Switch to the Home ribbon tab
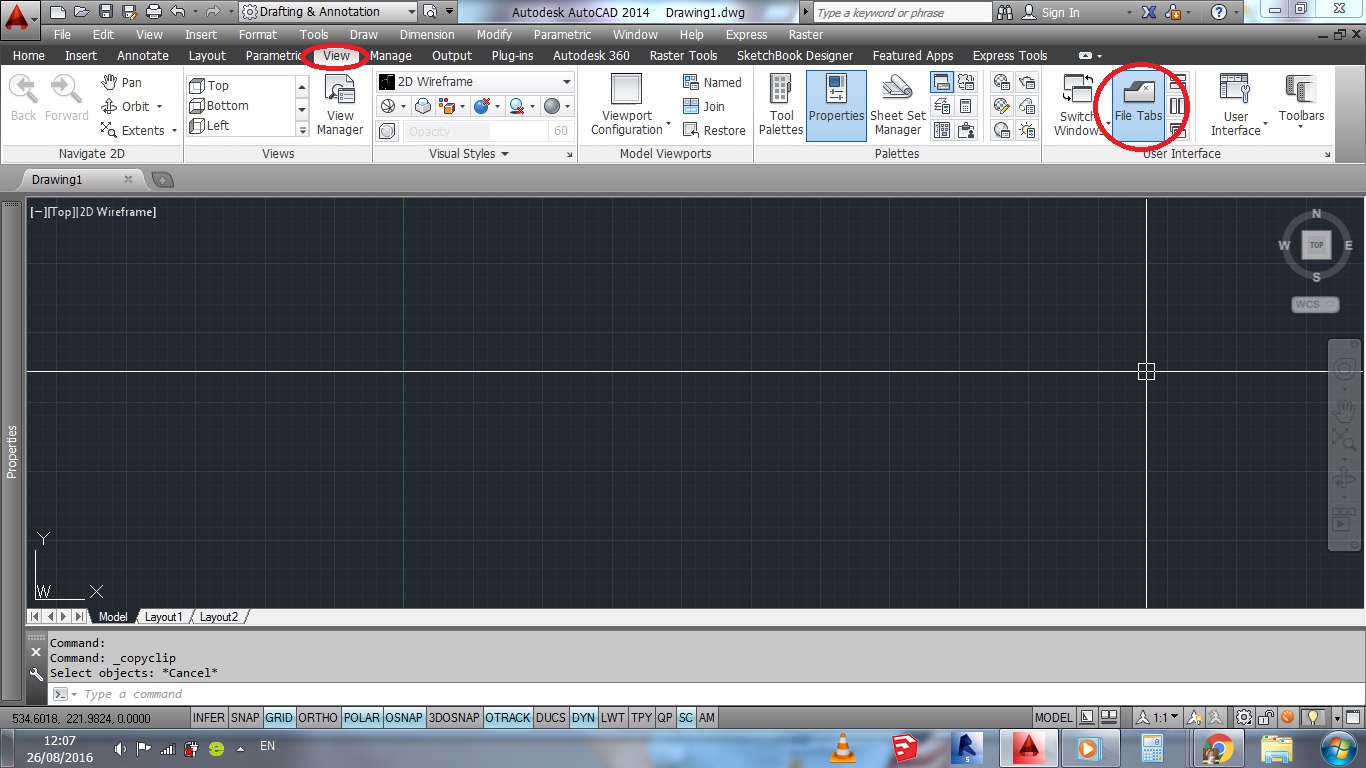The height and width of the screenshot is (768, 1366). click(x=28, y=56)
